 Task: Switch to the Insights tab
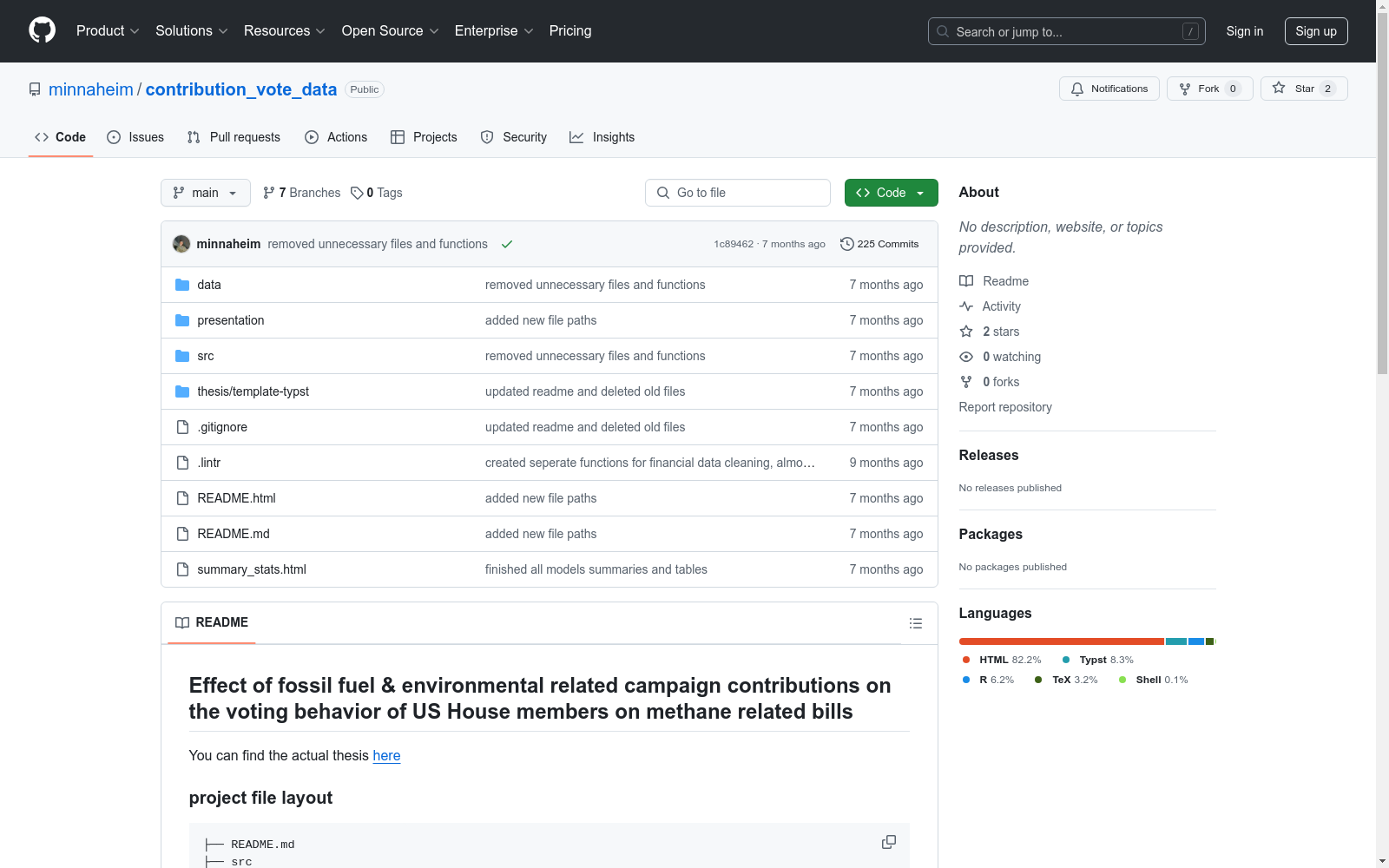[x=602, y=137]
